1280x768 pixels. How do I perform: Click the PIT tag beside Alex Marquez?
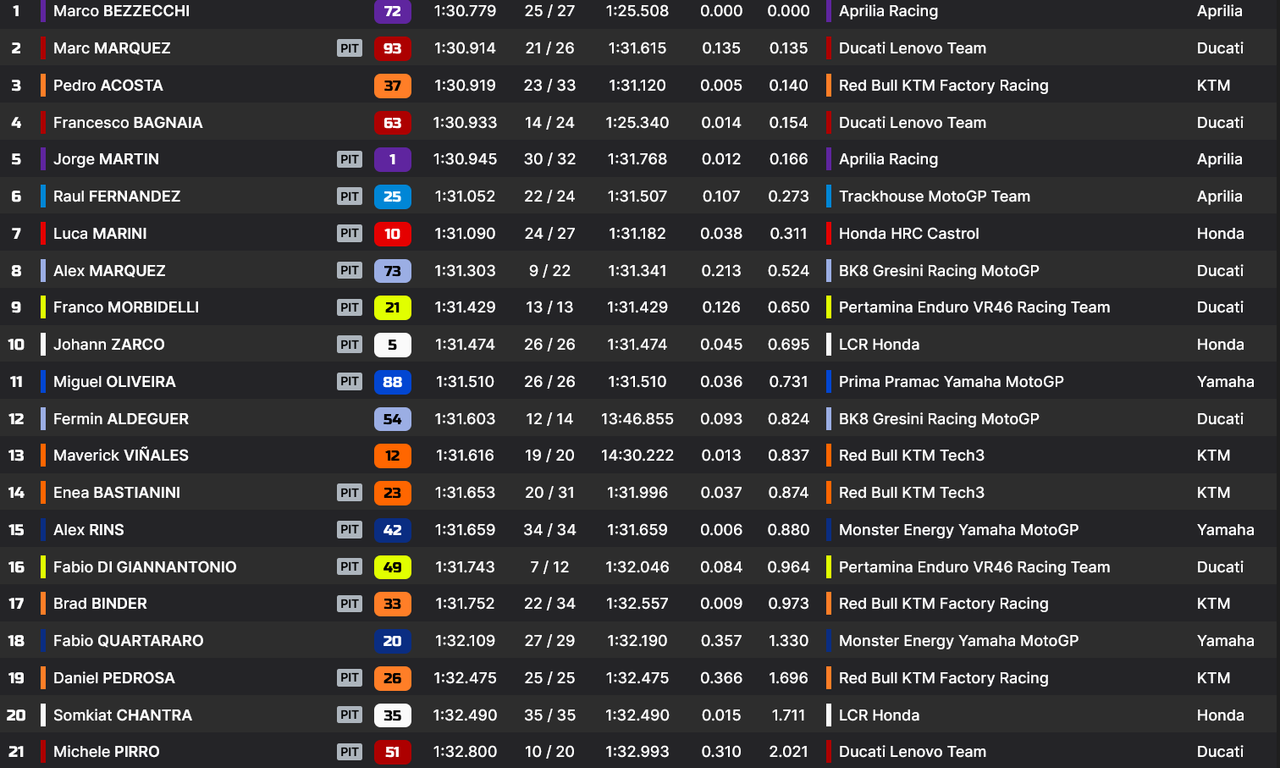tap(349, 269)
